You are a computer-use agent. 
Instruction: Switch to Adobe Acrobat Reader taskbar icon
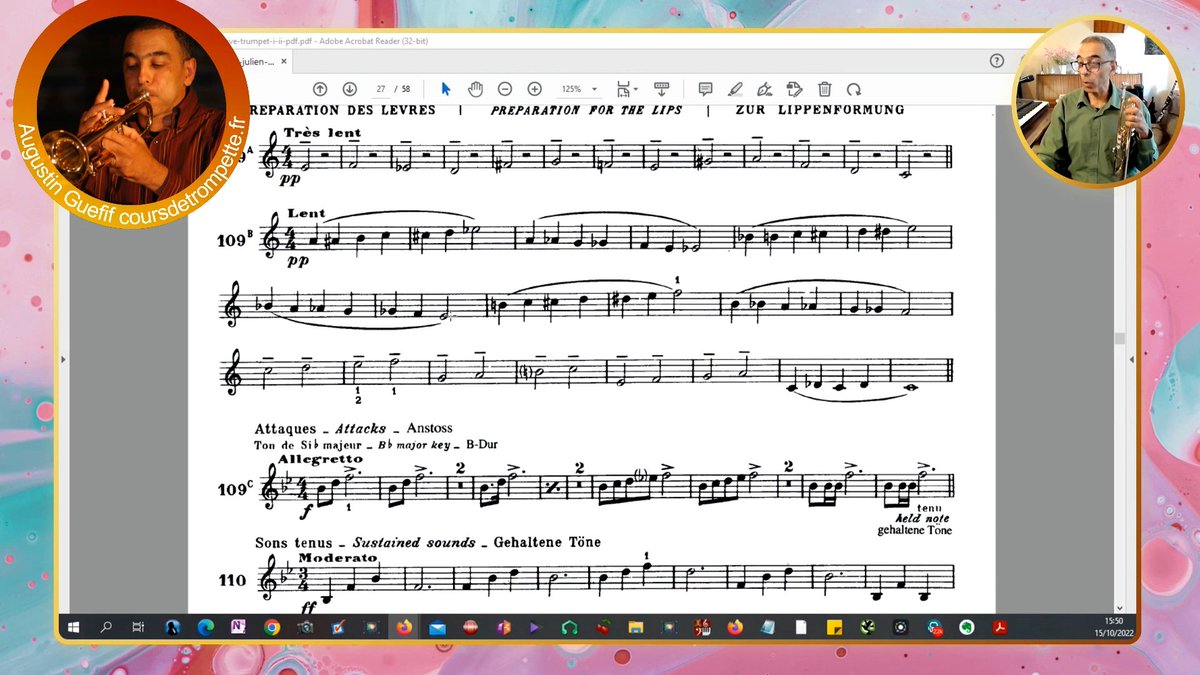pos(998,627)
